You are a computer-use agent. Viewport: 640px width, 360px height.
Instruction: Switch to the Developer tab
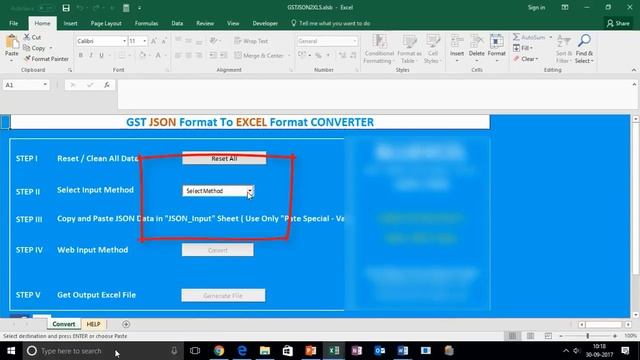pos(265,23)
